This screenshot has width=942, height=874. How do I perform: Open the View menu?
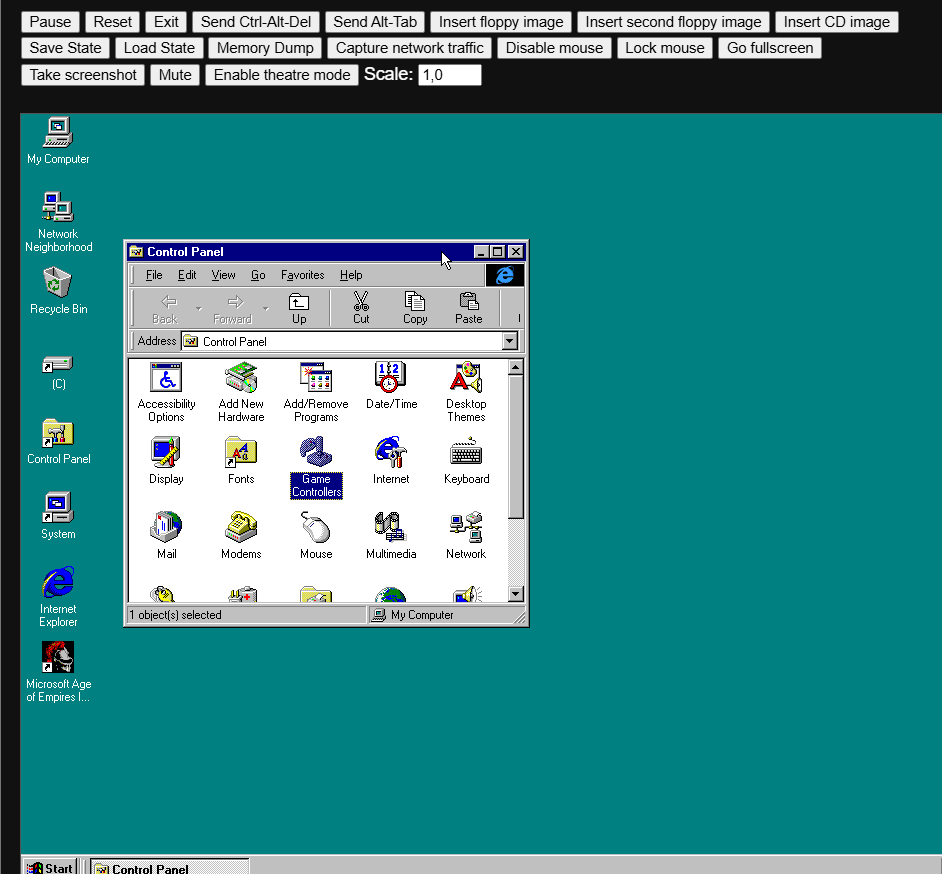(223, 274)
